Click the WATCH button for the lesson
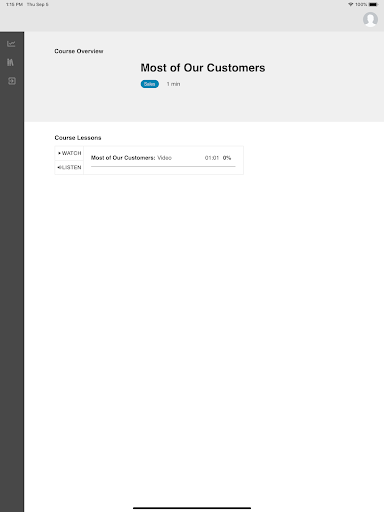Viewport: 384px width, 512px height. [x=69, y=153]
